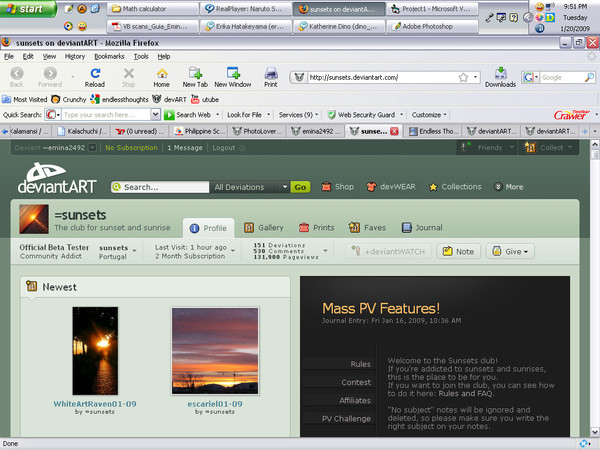
Task: Open the endlessthoughts bookmark
Action: (119, 99)
